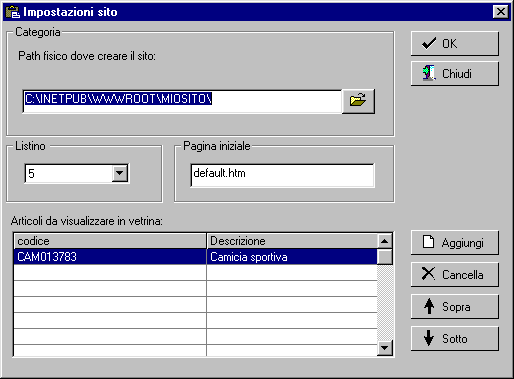Move item down with Sotto
The image size is (514, 379).
point(455,338)
